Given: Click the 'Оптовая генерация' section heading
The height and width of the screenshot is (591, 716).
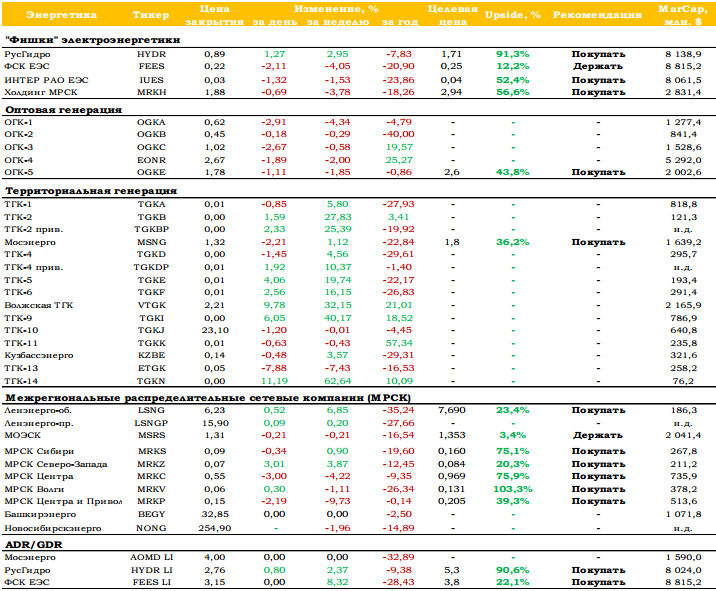Looking at the screenshot, I should point(63,110).
